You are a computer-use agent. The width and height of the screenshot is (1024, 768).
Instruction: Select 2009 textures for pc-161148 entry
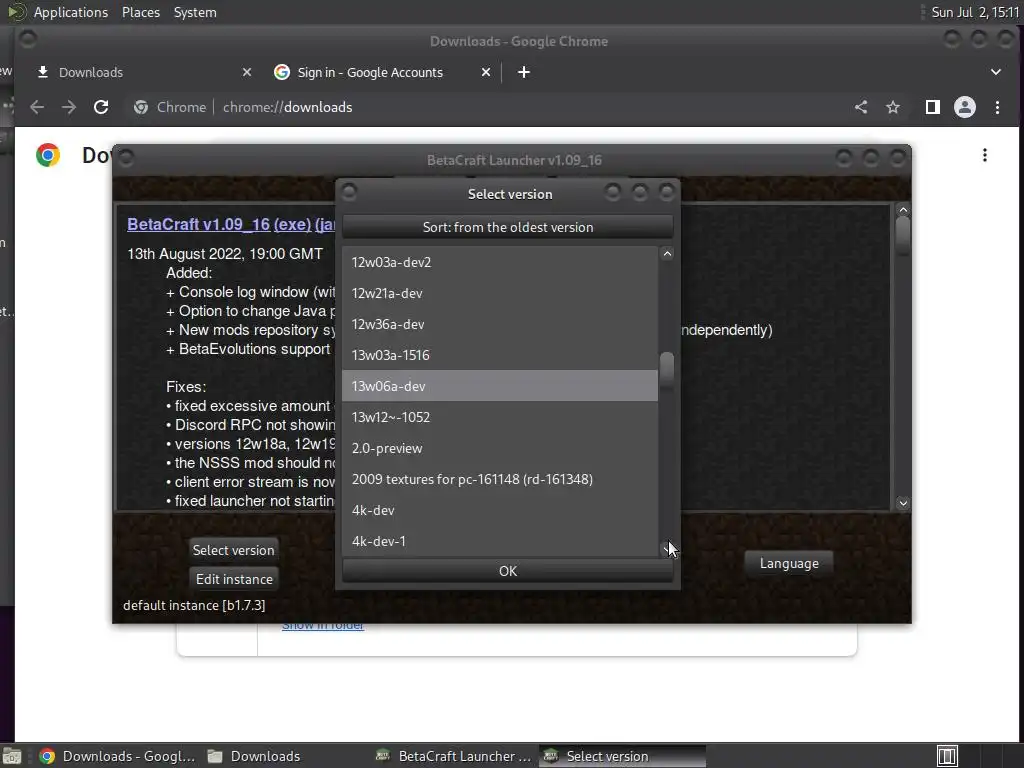coord(500,479)
